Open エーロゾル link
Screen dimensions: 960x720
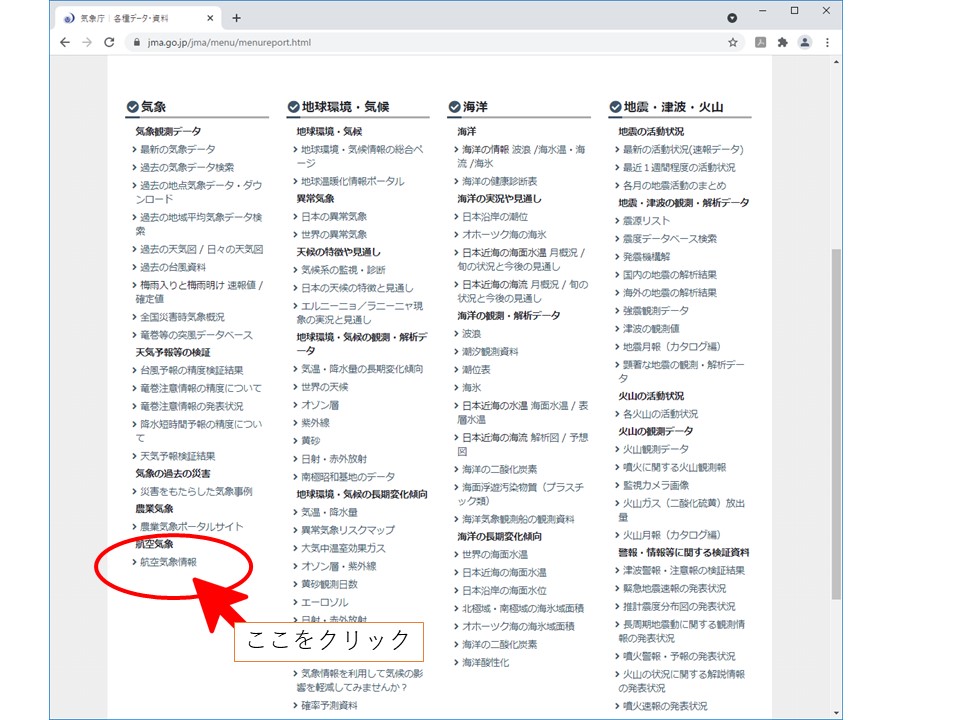click(x=324, y=602)
